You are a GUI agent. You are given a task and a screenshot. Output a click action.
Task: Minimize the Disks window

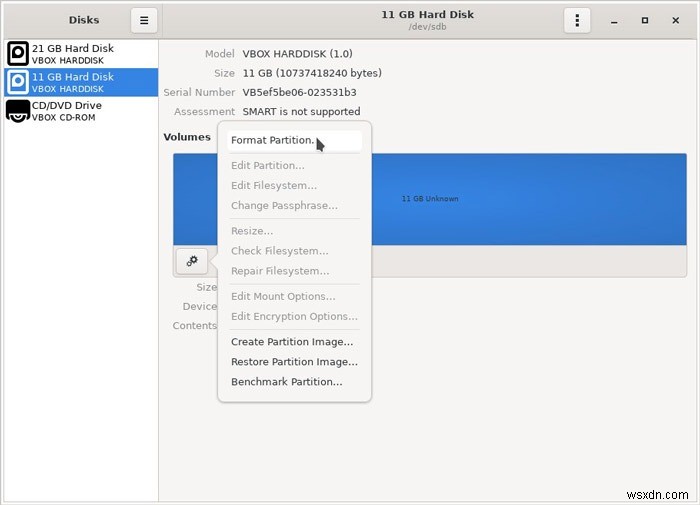tap(614, 21)
